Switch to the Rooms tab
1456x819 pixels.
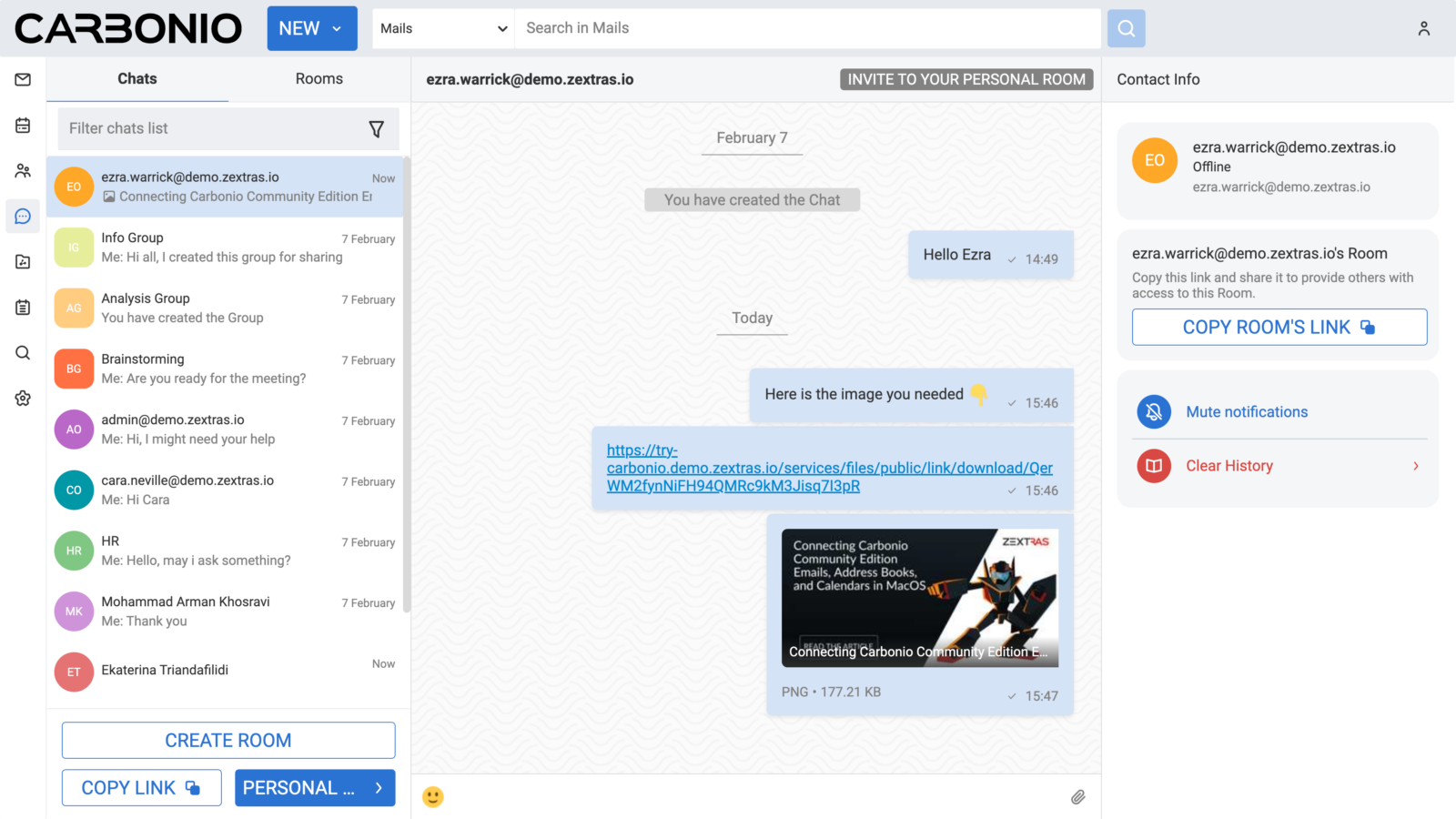click(318, 79)
